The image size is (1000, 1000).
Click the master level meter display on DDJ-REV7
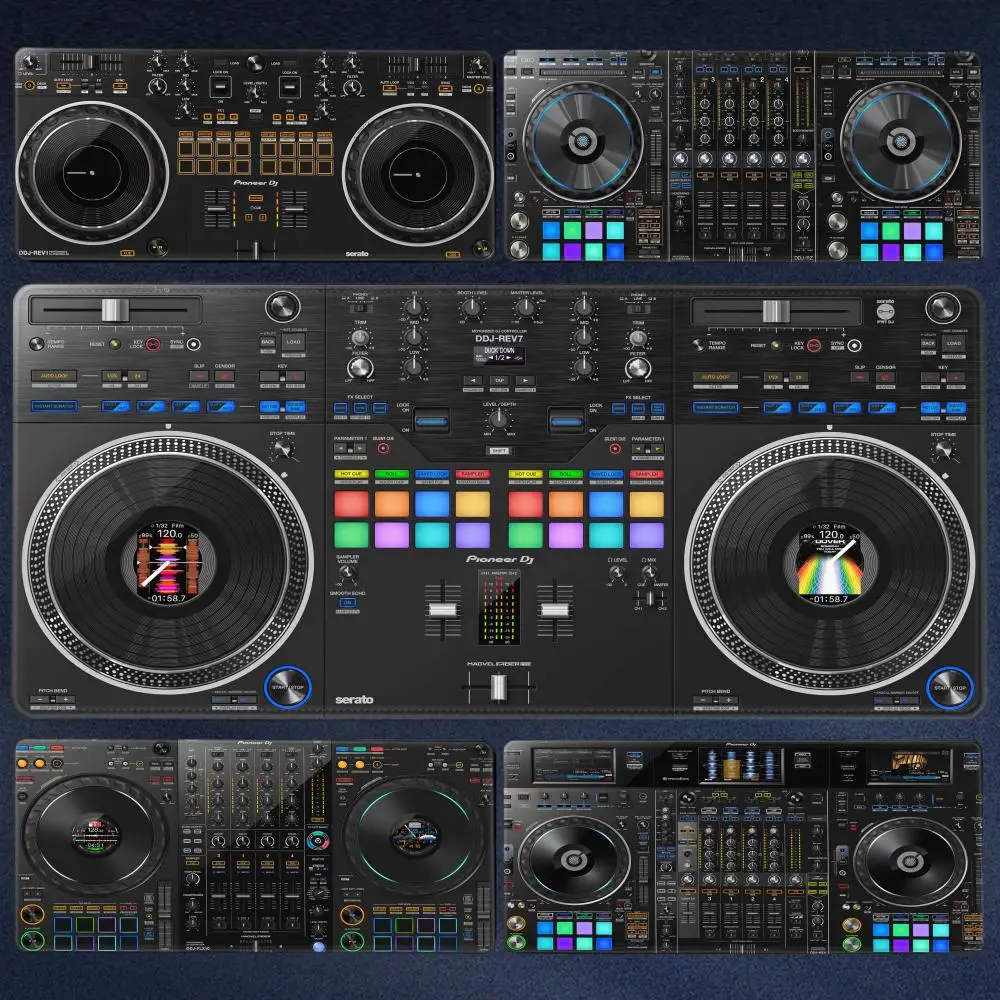(x=499, y=607)
